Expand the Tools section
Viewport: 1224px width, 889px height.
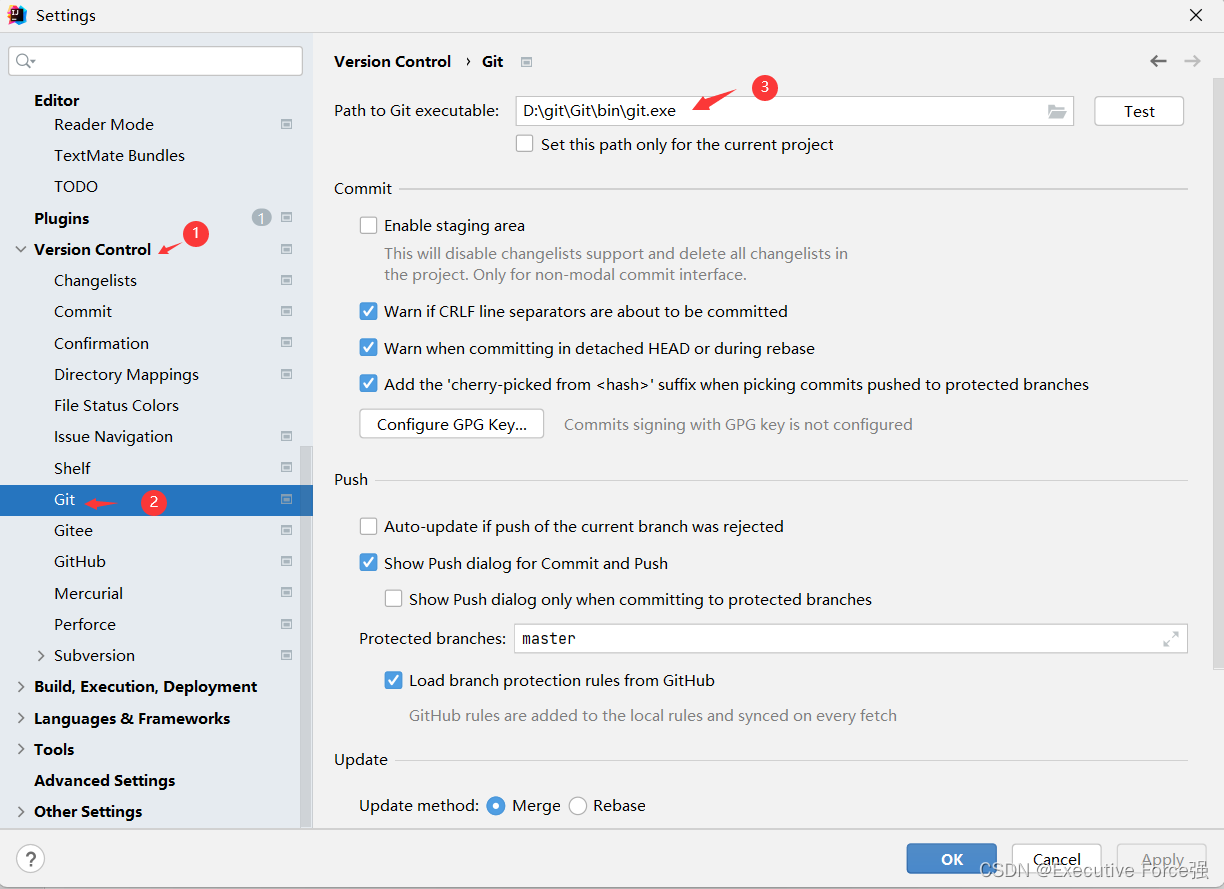[21, 749]
